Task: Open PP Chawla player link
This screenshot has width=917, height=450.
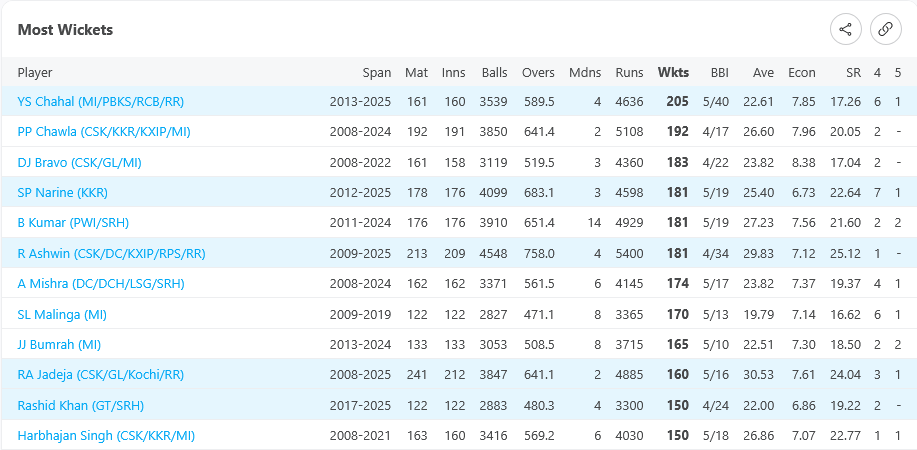Action: [x=104, y=132]
